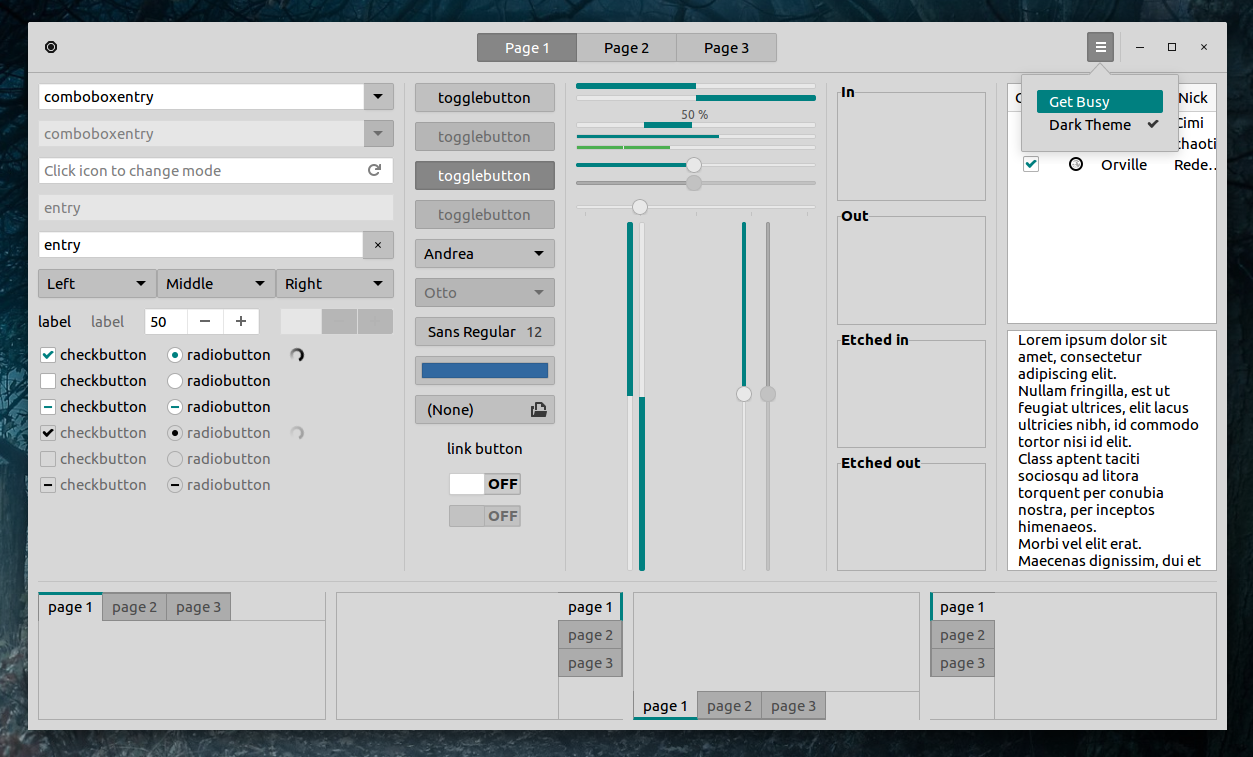Click the refresh icon in the mode entry
Viewport: 1253px width, 757px height.
coord(375,170)
